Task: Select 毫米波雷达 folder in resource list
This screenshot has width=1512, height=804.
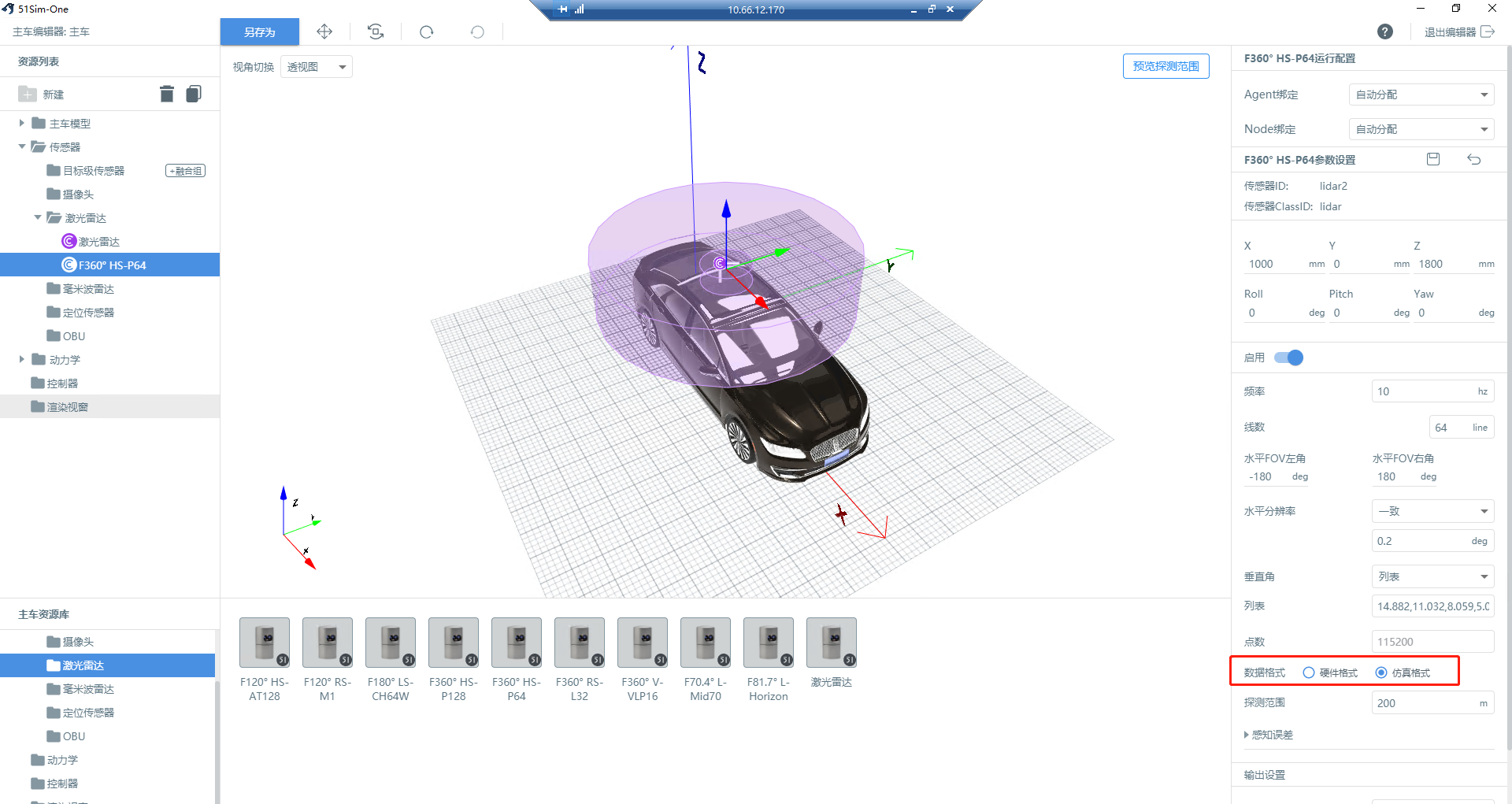Action: tap(109, 289)
